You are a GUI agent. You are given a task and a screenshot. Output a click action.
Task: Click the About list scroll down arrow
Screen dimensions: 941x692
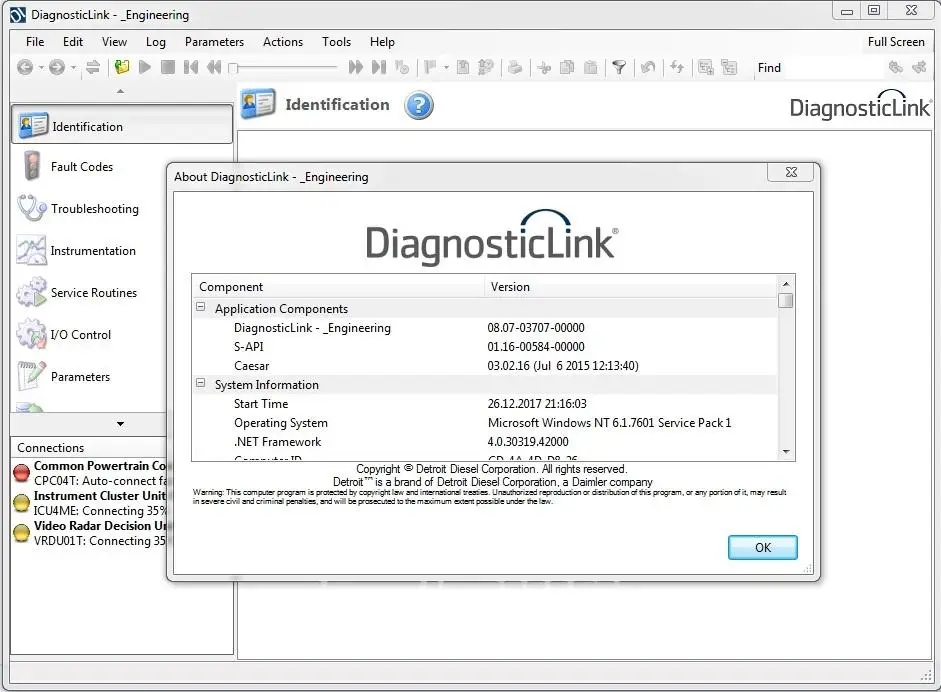(786, 452)
